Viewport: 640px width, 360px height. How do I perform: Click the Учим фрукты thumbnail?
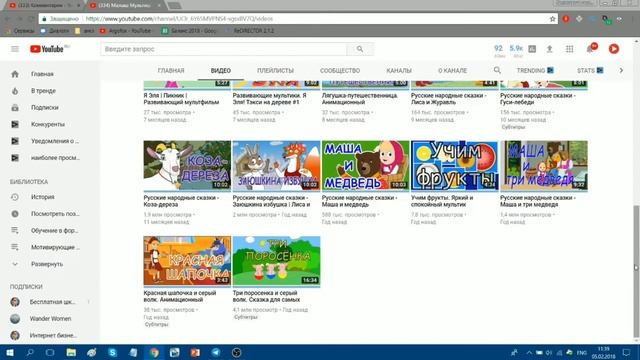pos(454,165)
